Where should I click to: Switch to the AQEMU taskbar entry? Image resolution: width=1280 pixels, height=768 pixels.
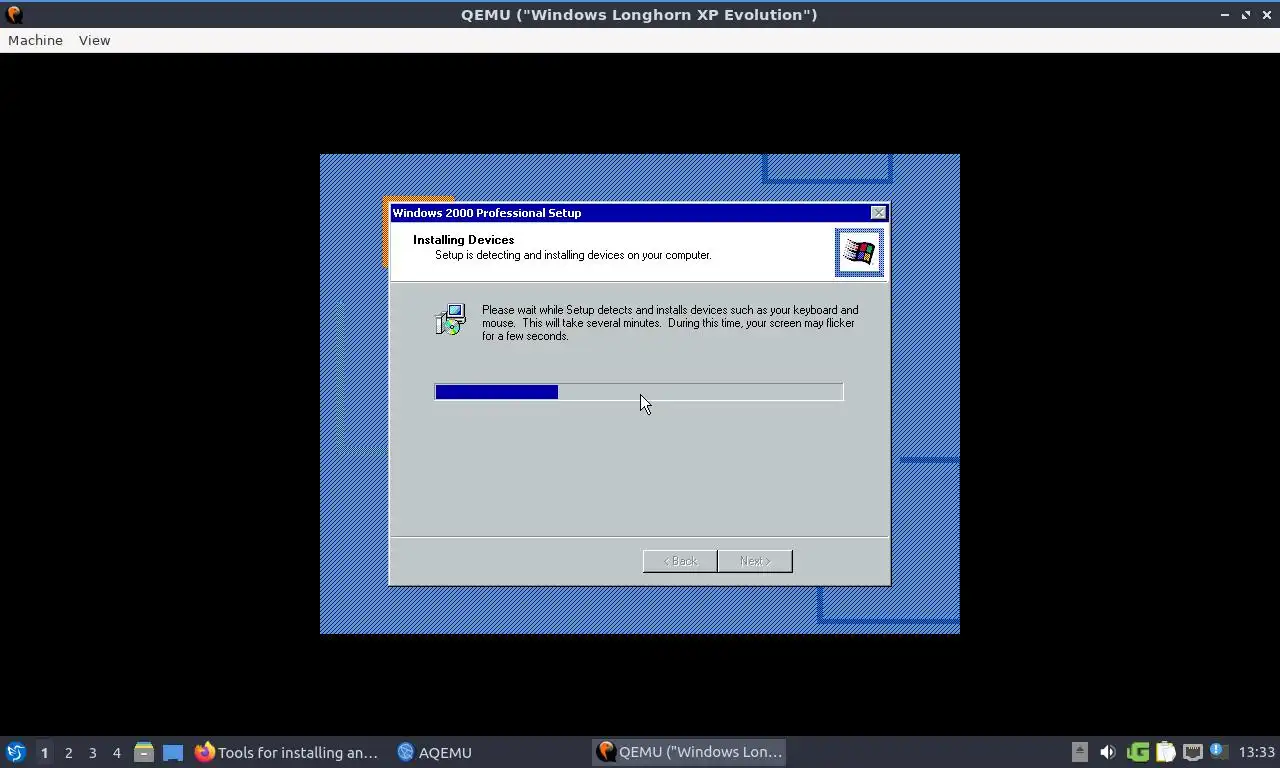tap(434, 752)
